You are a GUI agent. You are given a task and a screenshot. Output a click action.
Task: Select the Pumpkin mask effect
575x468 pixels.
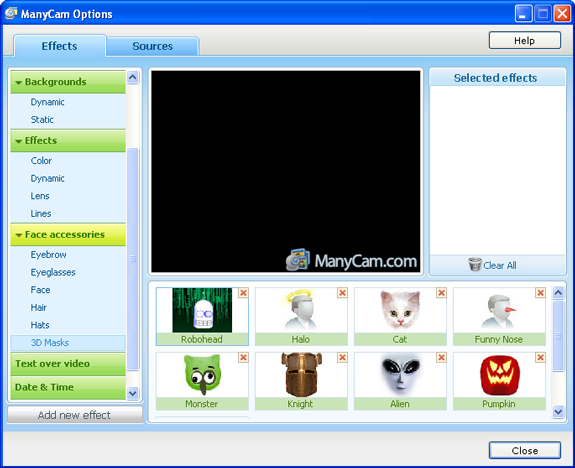pos(499,381)
